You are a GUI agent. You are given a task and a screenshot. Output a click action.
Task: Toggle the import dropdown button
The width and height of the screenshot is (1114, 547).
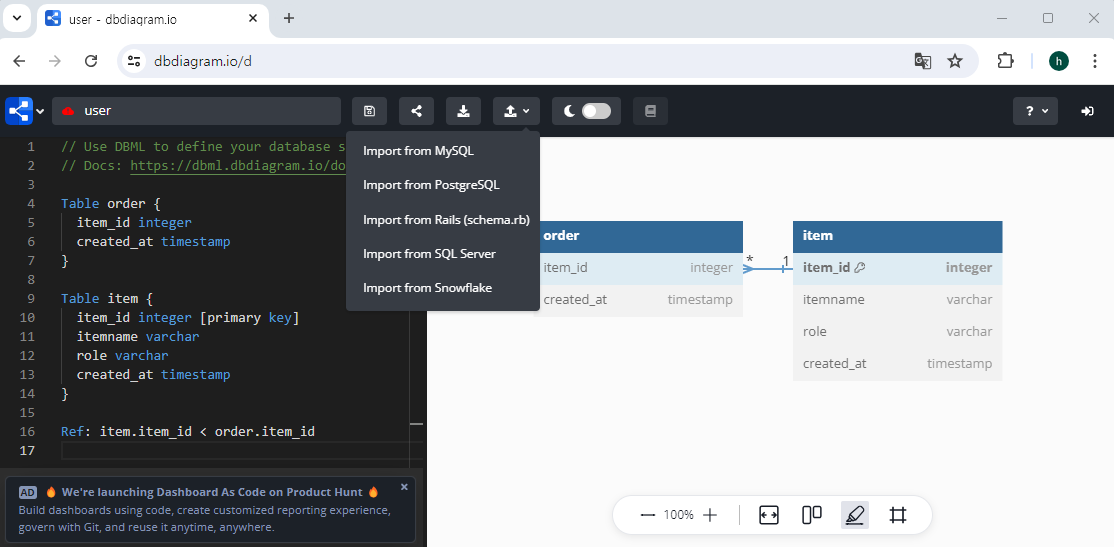(517, 111)
